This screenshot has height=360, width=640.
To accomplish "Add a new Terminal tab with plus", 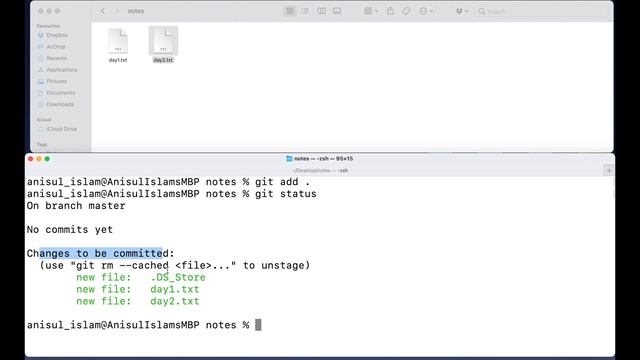I will point(609,171).
